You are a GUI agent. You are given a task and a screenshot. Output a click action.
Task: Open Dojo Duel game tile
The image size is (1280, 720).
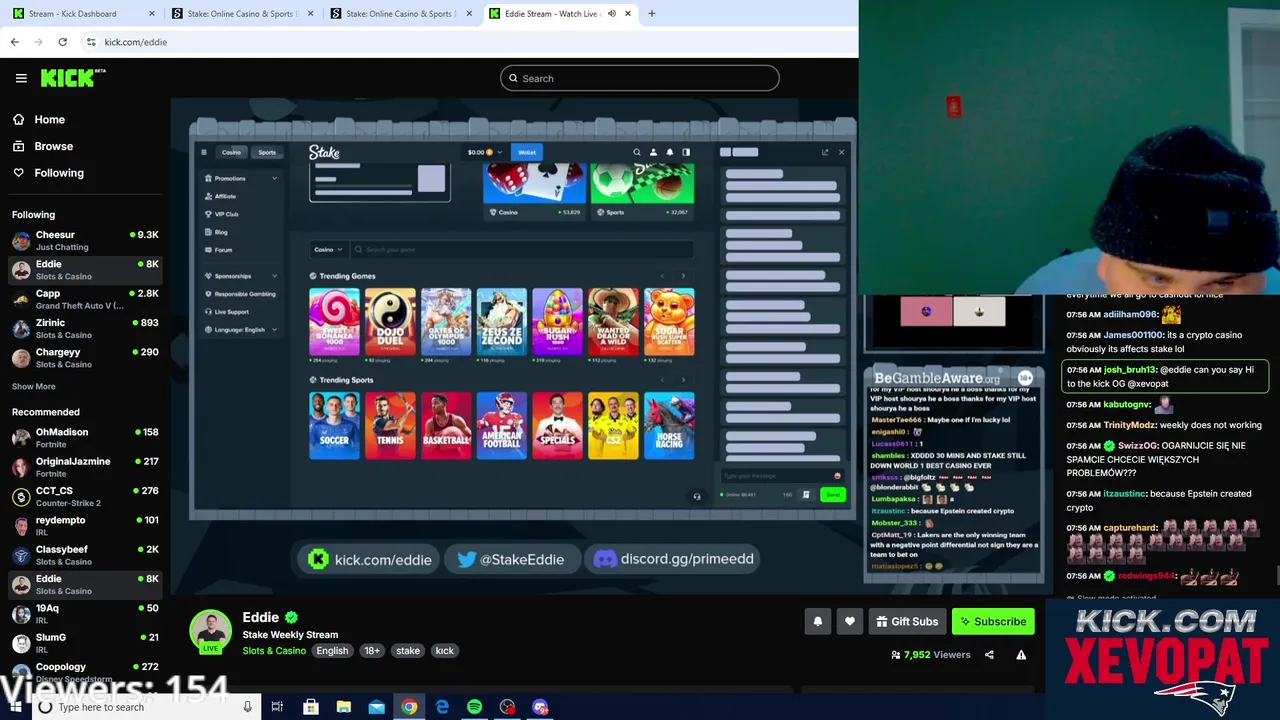coord(390,322)
